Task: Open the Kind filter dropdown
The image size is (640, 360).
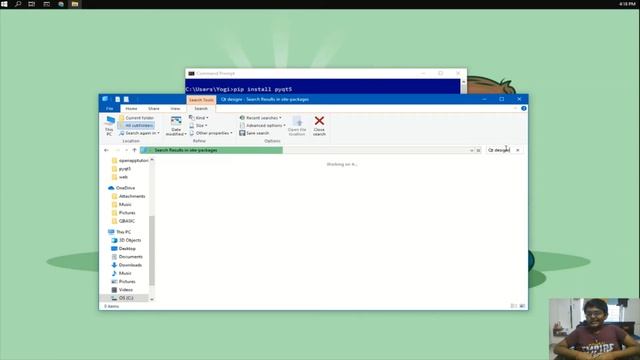Action: [x=199, y=118]
